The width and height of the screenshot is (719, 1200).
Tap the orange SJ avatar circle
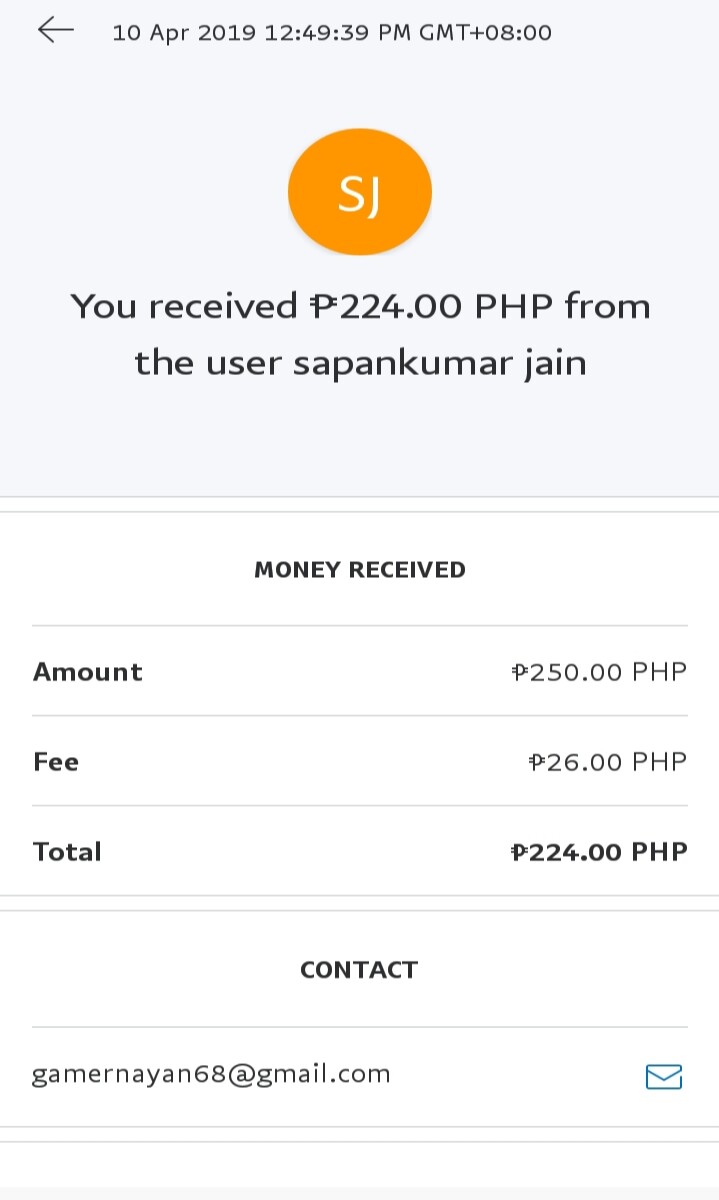360,192
